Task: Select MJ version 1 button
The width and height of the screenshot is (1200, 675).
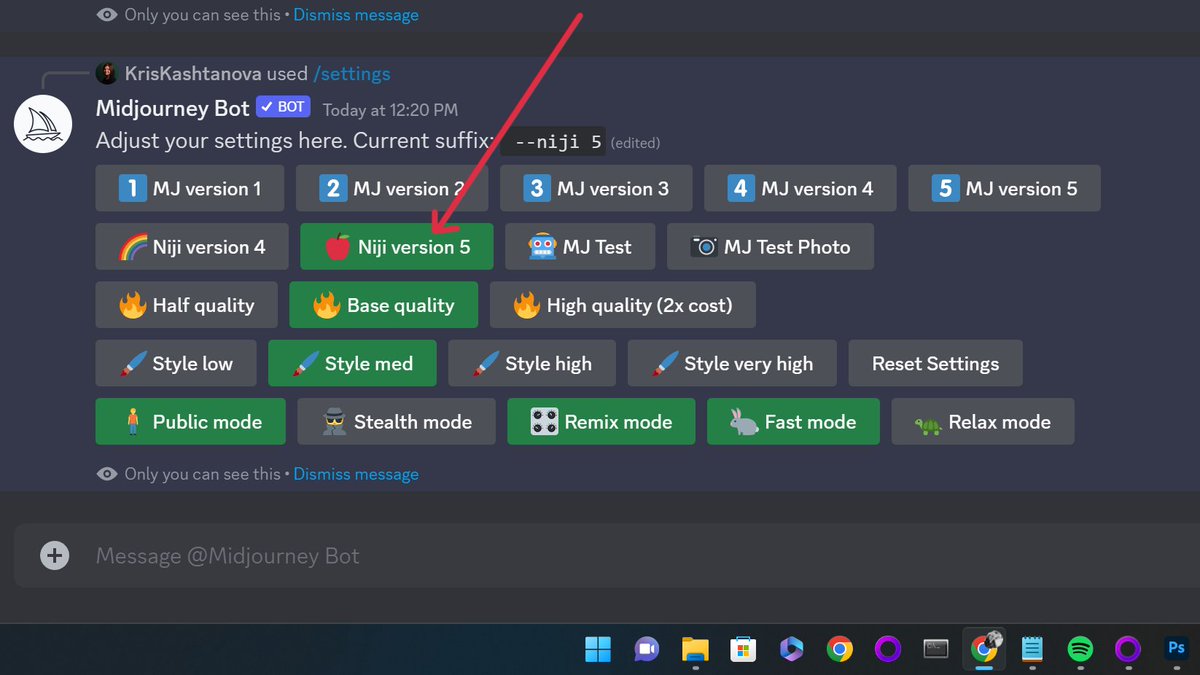Action: click(190, 188)
